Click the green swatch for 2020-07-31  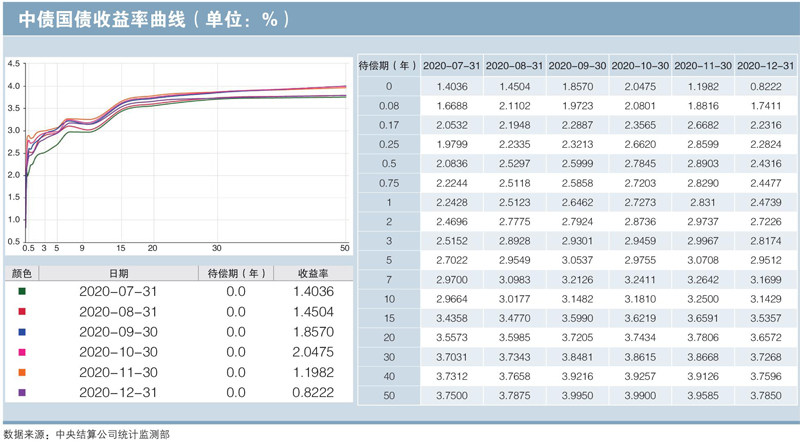click(x=23, y=291)
